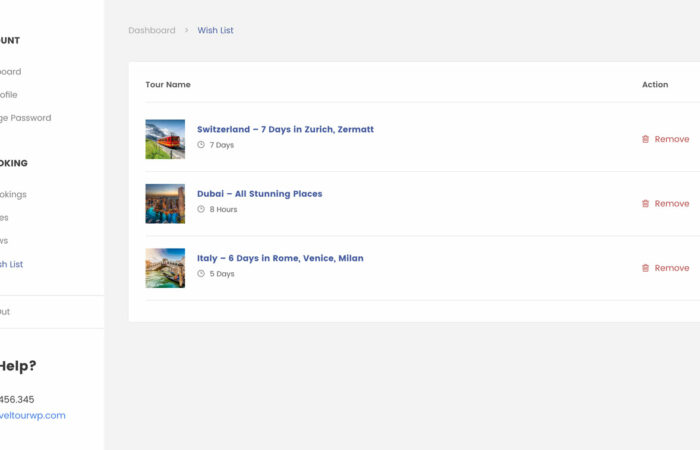Open the Italy – 6 Days in Rome, Venice, Milan title

(x=280, y=258)
